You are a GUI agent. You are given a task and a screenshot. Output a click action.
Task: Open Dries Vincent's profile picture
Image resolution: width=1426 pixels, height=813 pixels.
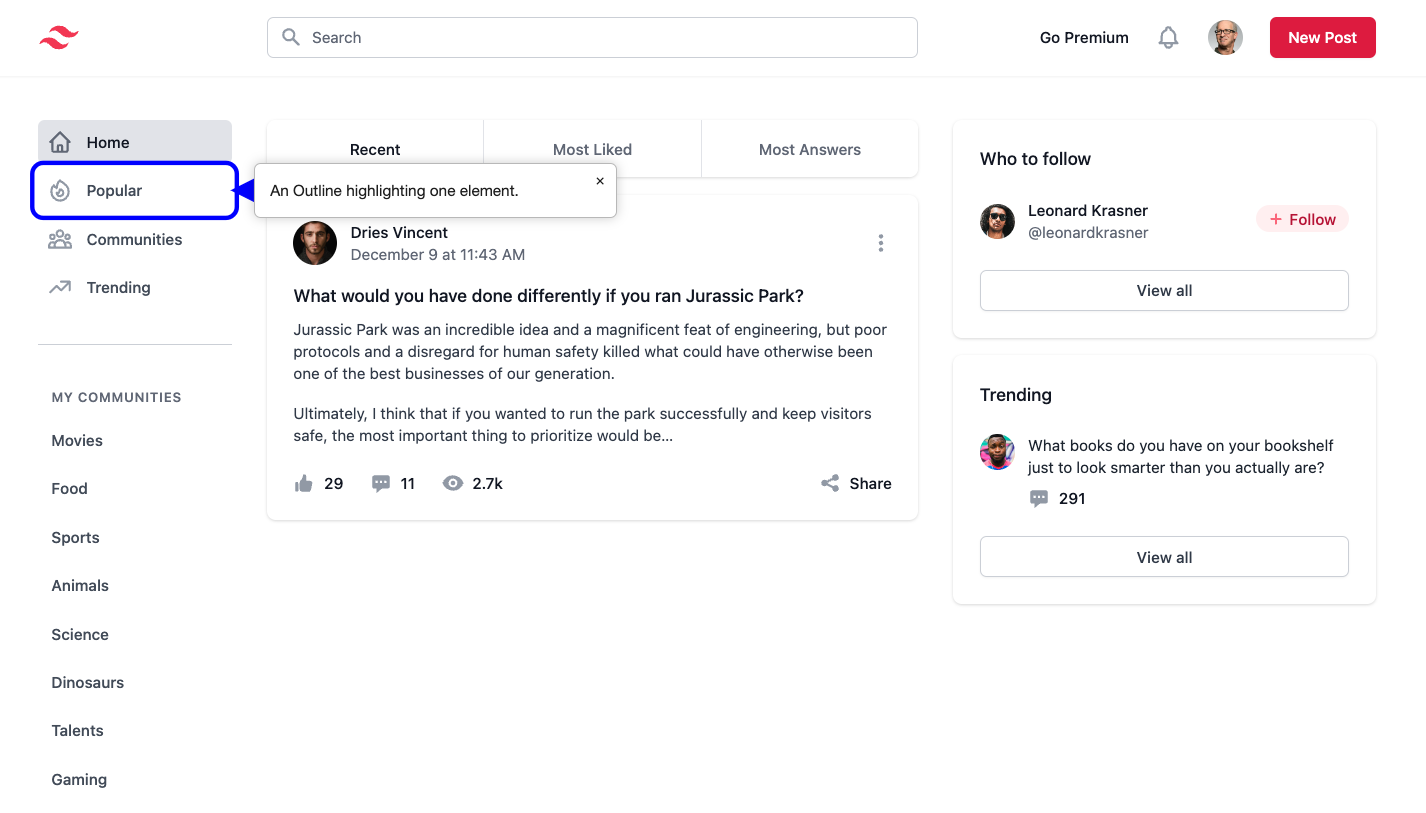click(315, 243)
